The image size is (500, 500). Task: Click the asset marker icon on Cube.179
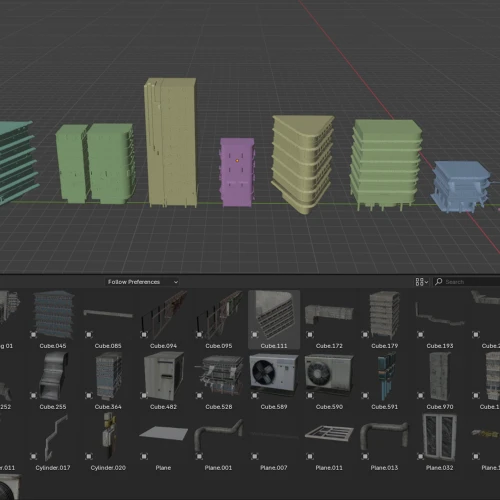pyautogui.click(x=365, y=334)
